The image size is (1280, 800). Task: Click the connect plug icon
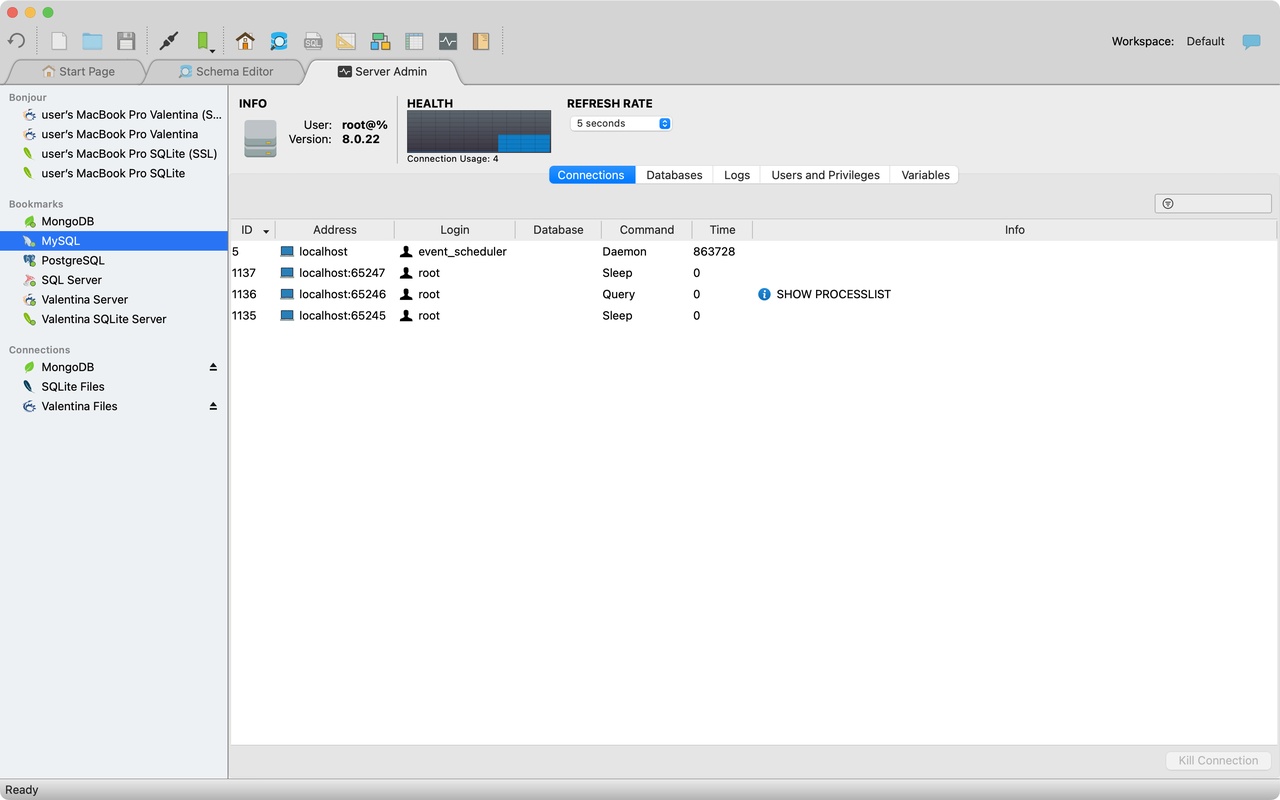(169, 41)
